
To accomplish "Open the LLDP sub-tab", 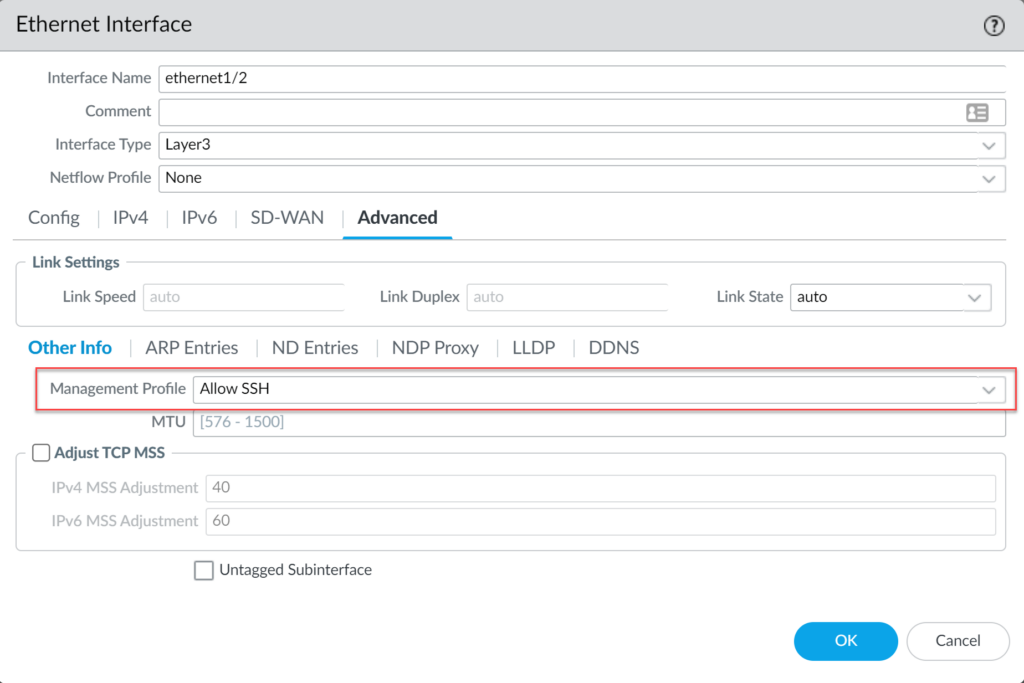I will 534,347.
